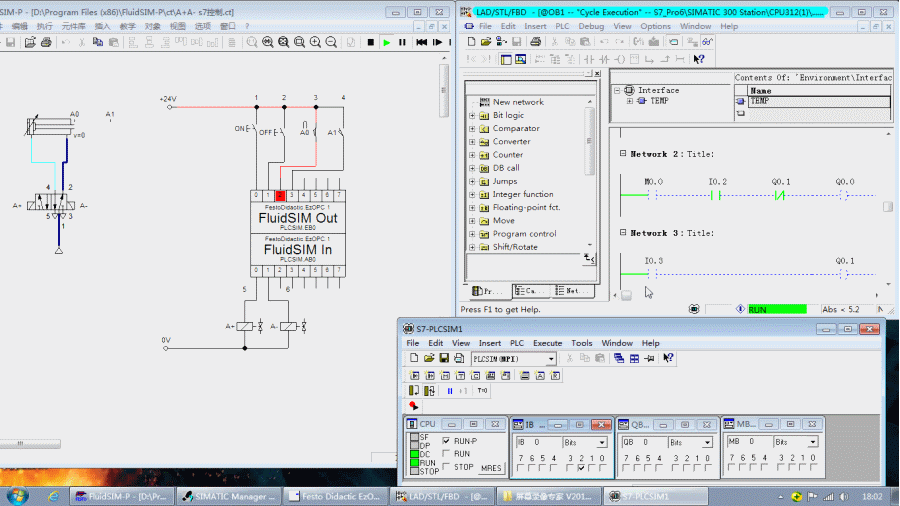The image size is (900, 506).
Task: Check bit 3 of IB 0
Action: click(x=571, y=468)
